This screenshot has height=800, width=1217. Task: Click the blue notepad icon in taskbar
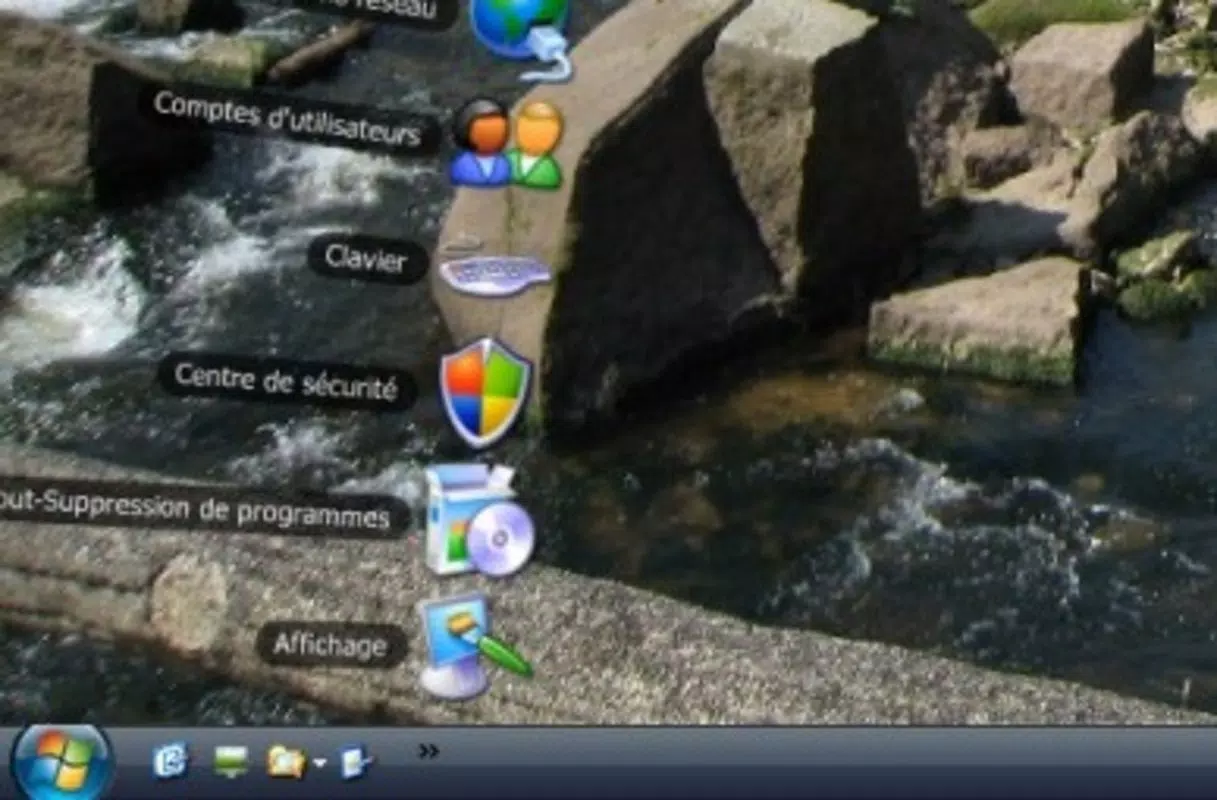tap(356, 762)
